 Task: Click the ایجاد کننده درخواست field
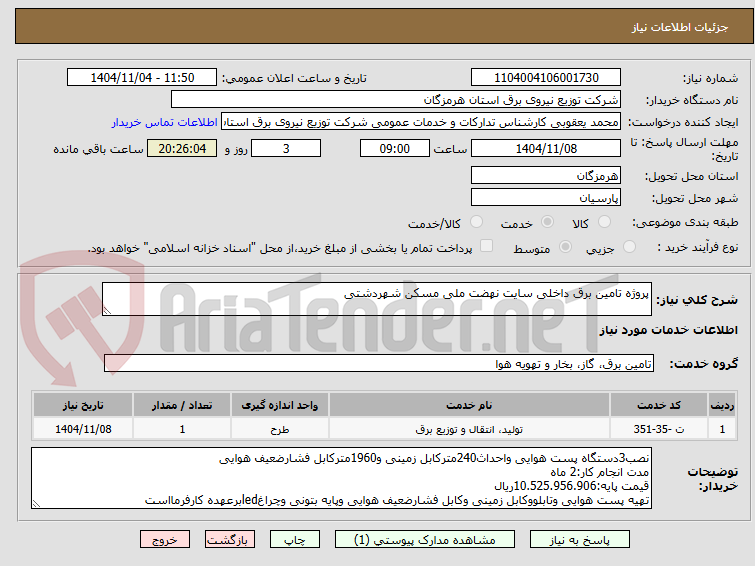click(421, 122)
